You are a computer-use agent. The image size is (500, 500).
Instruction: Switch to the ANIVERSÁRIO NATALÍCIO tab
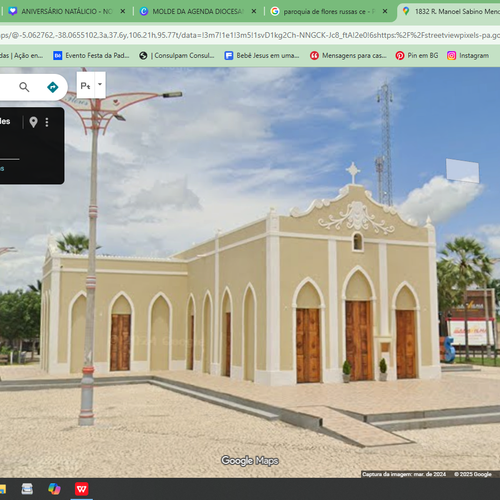pos(67,11)
